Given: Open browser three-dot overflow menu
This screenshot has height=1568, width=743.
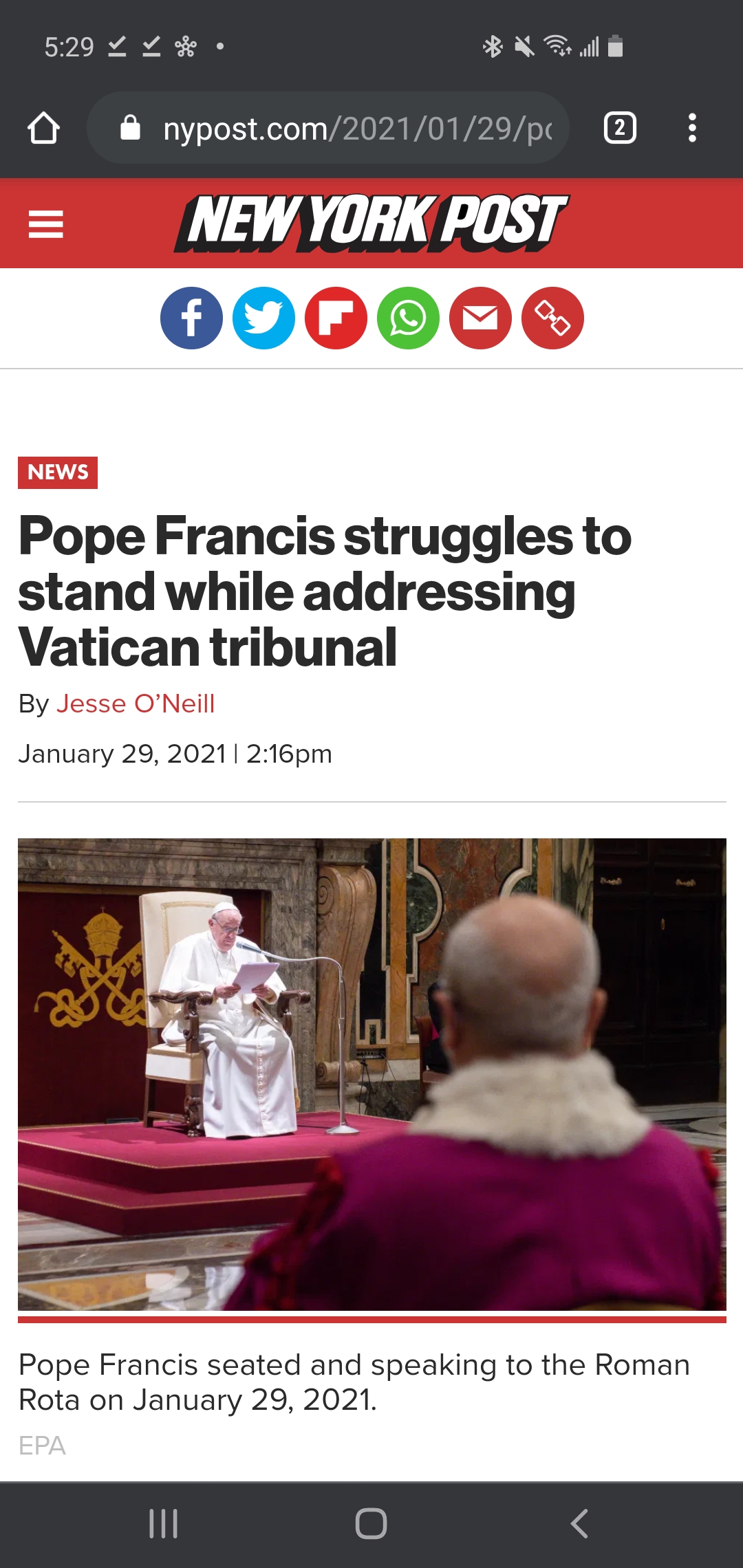Looking at the screenshot, I should [692, 128].
